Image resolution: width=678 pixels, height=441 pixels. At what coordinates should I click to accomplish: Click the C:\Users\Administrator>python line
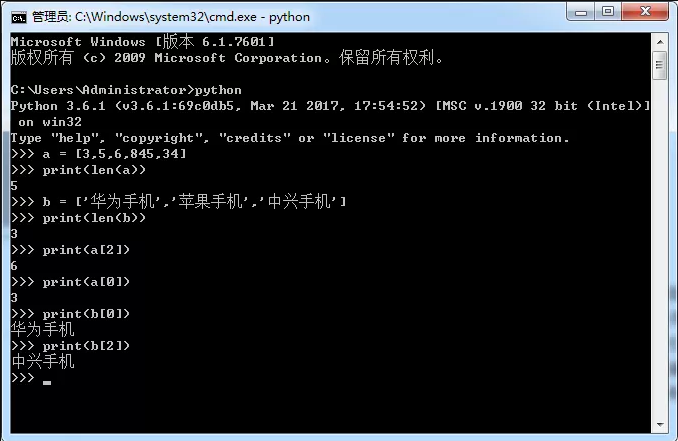pyautogui.click(x=126, y=90)
